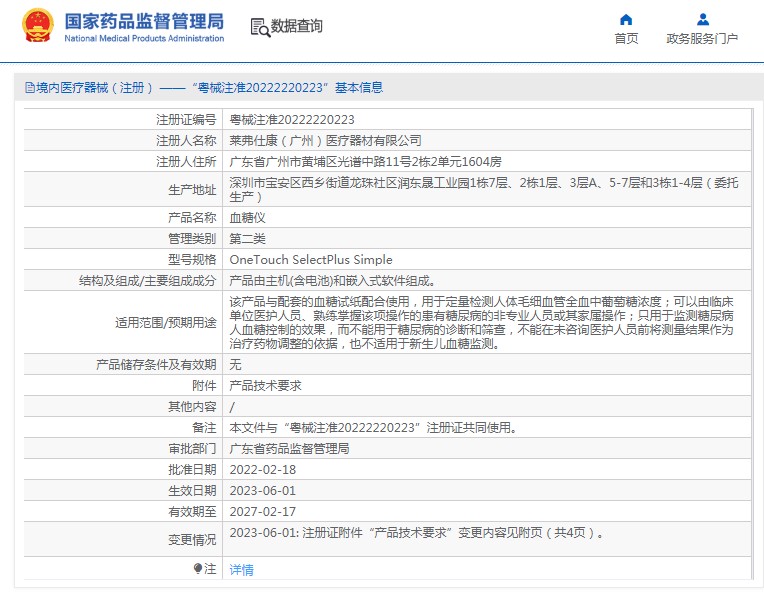This screenshot has width=764, height=594.
Task: Click the 产品技术要求 attachment value
Action: tap(265, 385)
